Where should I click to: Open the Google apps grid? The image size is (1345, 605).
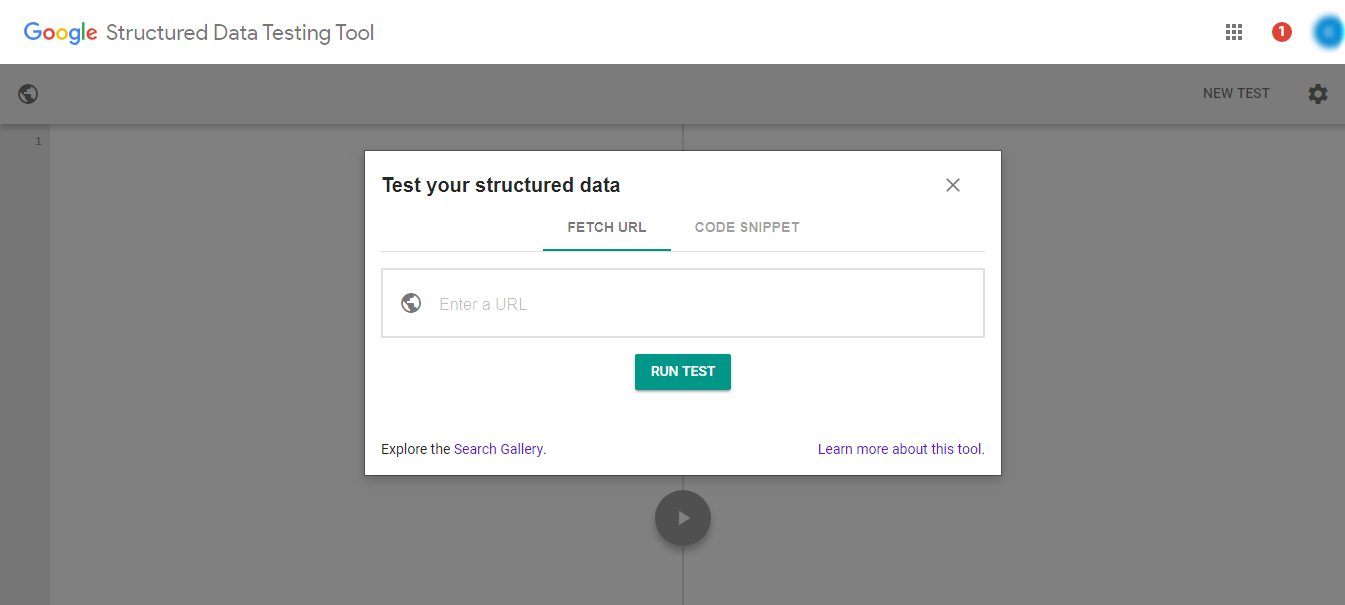tap(1233, 31)
